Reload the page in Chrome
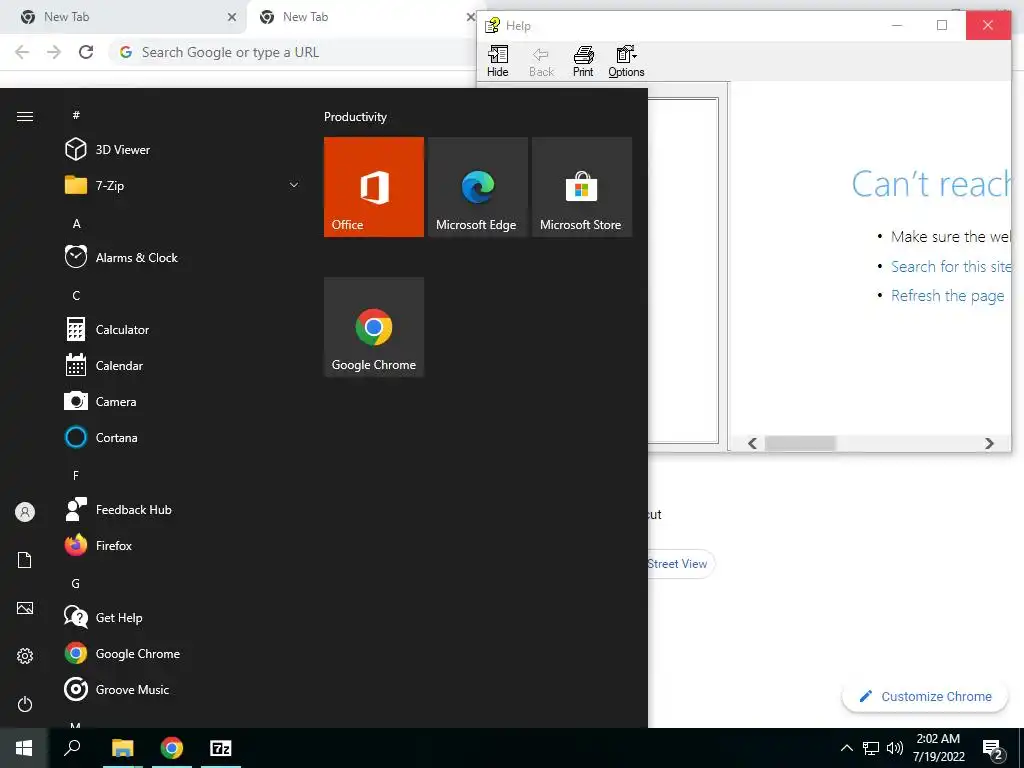 click(86, 52)
